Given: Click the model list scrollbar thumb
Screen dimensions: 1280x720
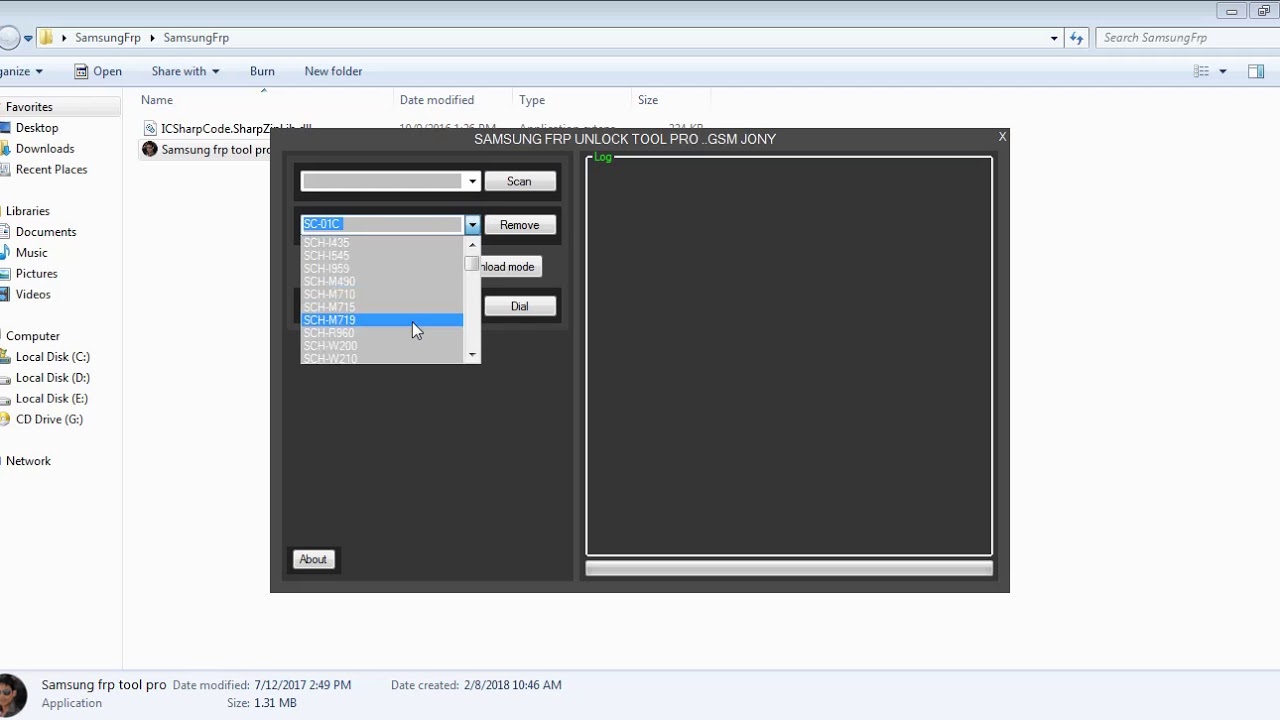Looking at the screenshot, I should click(x=472, y=264).
